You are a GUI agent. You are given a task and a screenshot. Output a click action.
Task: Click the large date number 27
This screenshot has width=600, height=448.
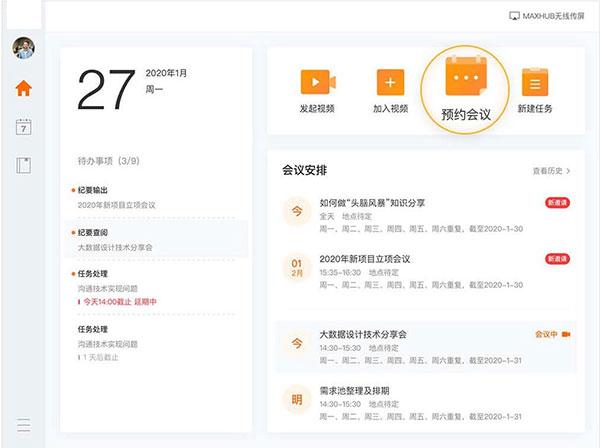[x=106, y=90]
